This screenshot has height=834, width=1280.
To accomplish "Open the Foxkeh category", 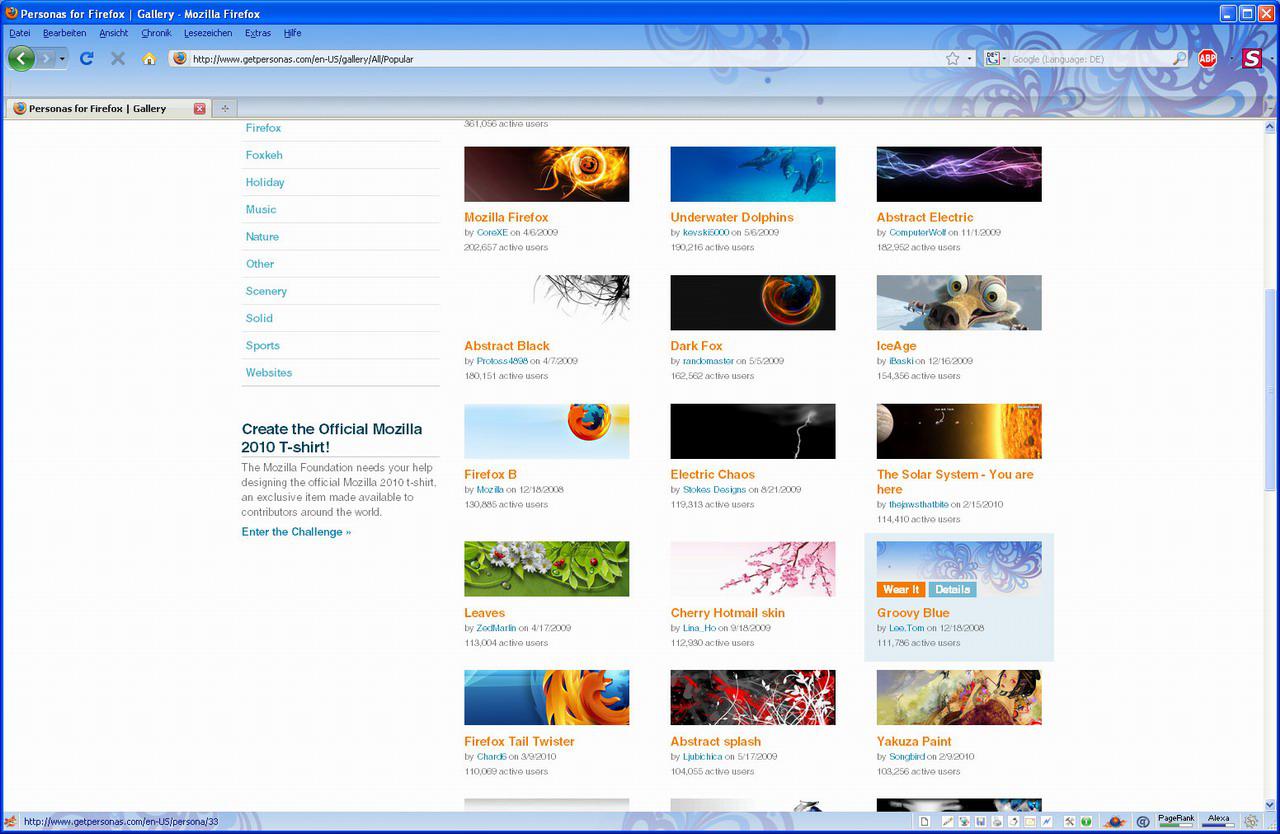I will coord(264,155).
